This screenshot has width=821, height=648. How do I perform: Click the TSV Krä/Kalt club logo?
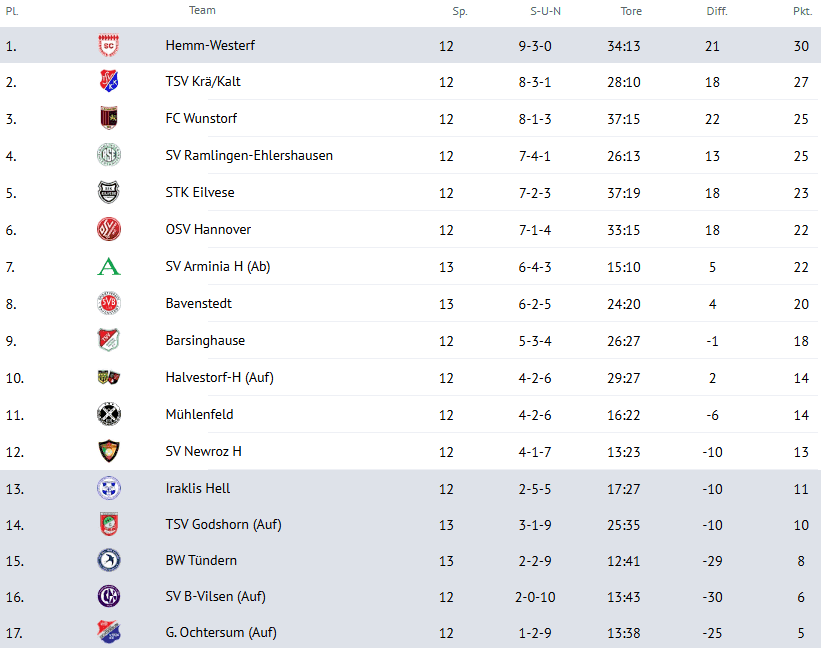click(x=108, y=82)
